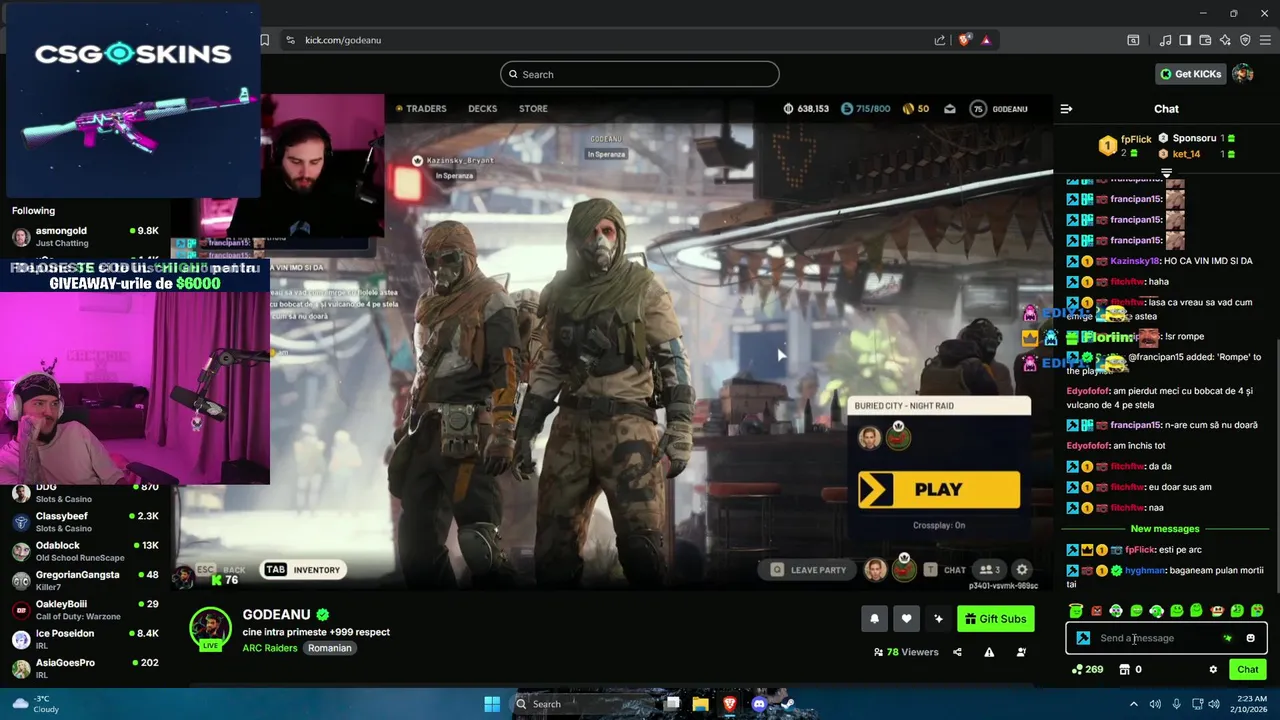Image resolution: width=1280 pixels, height=720 pixels.
Task: Open the emote picker smiley icon
Action: (1250, 638)
